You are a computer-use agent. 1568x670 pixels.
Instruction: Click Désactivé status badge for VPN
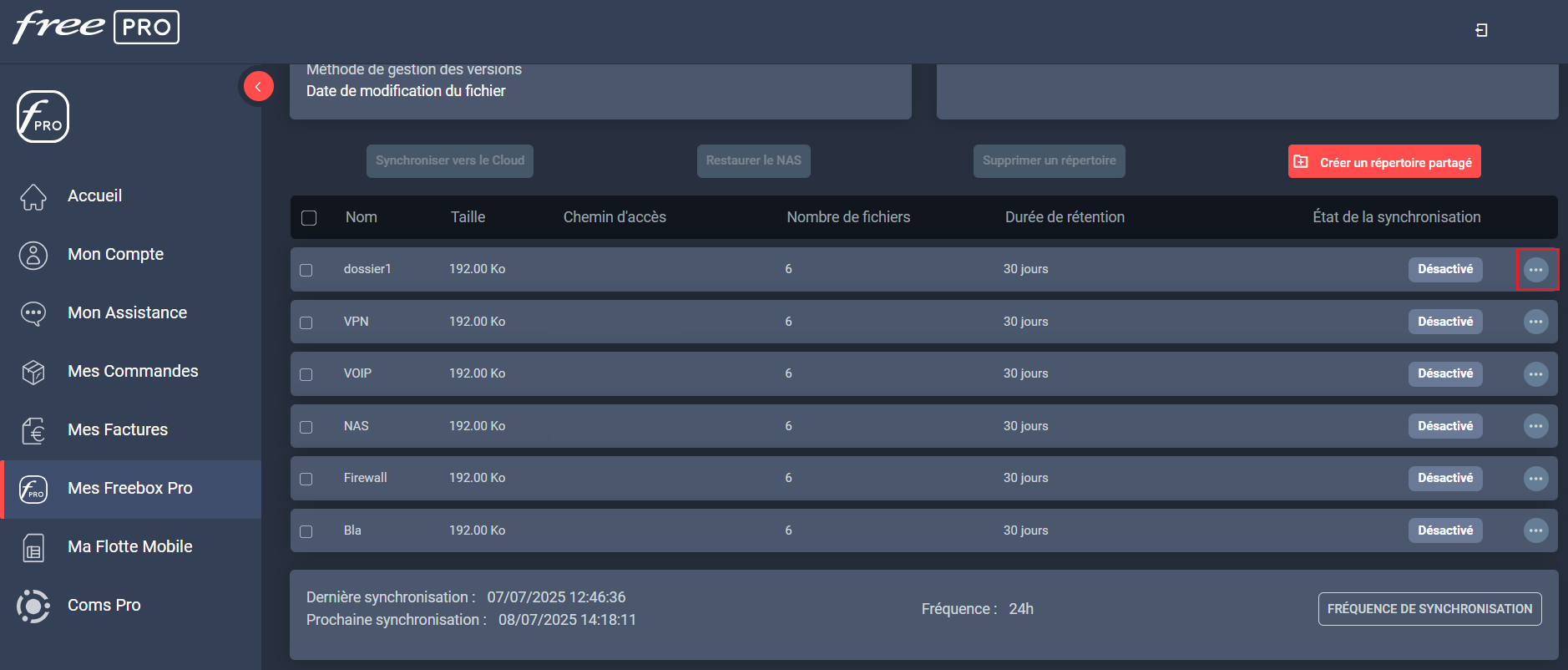tap(1445, 322)
